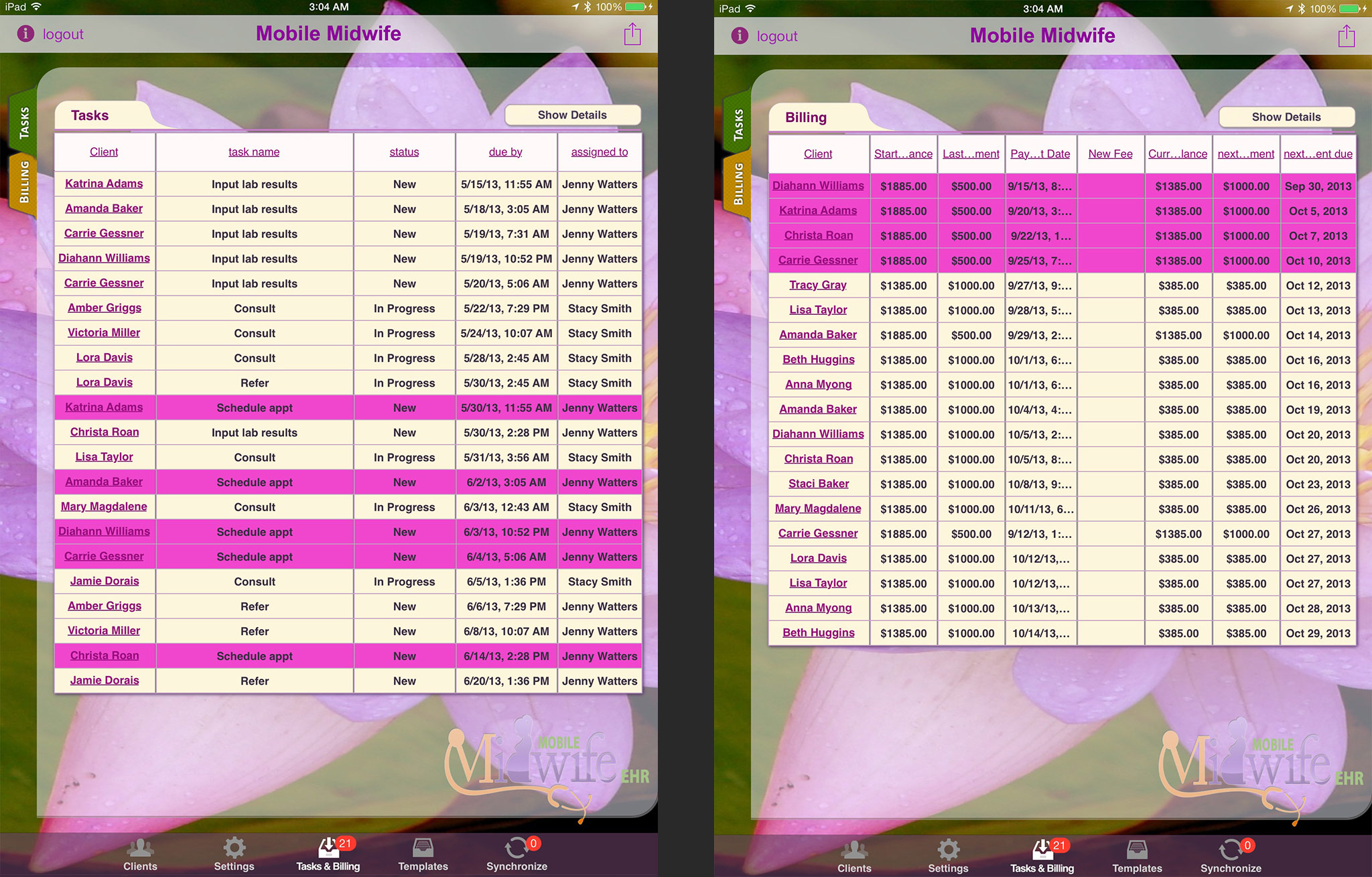Image resolution: width=1372 pixels, height=877 pixels.
Task: Sort tasks by the Client column header
Action: coord(104,152)
